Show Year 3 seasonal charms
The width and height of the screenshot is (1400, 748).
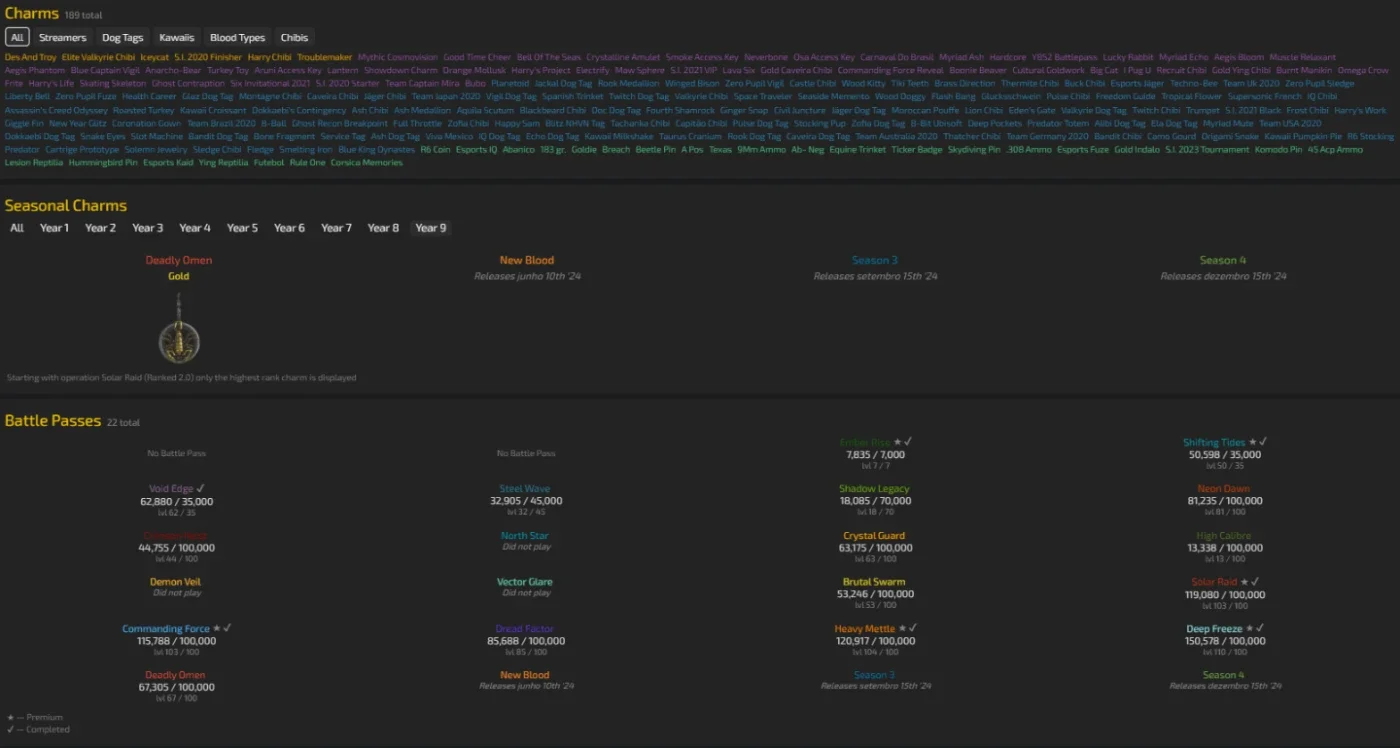pyautogui.click(x=147, y=228)
